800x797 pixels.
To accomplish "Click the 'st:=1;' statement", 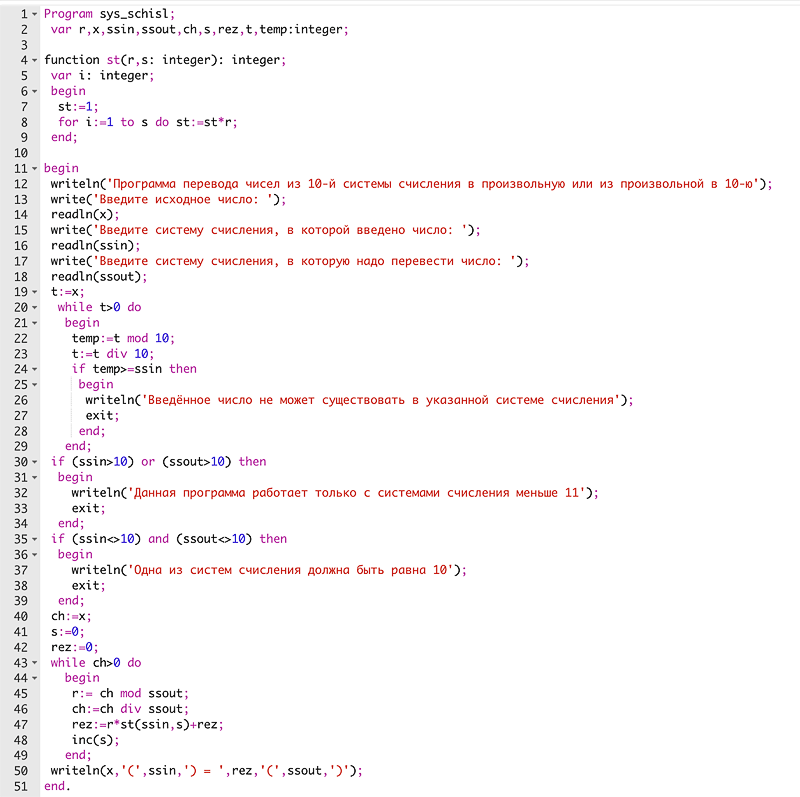I will point(78,107).
